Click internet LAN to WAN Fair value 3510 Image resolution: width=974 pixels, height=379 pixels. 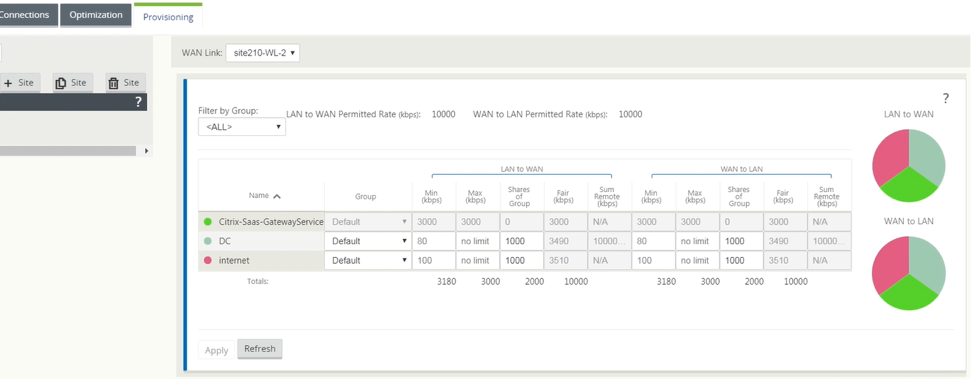tap(566, 260)
